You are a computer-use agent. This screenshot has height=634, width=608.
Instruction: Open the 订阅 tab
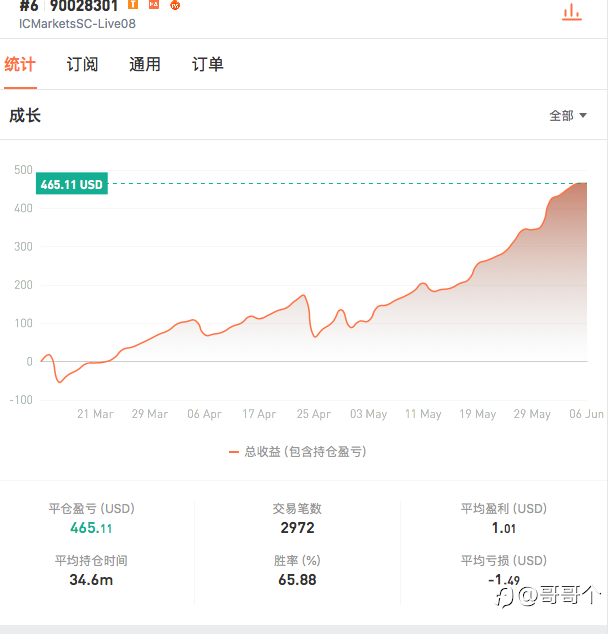pyautogui.click(x=82, y=65)
